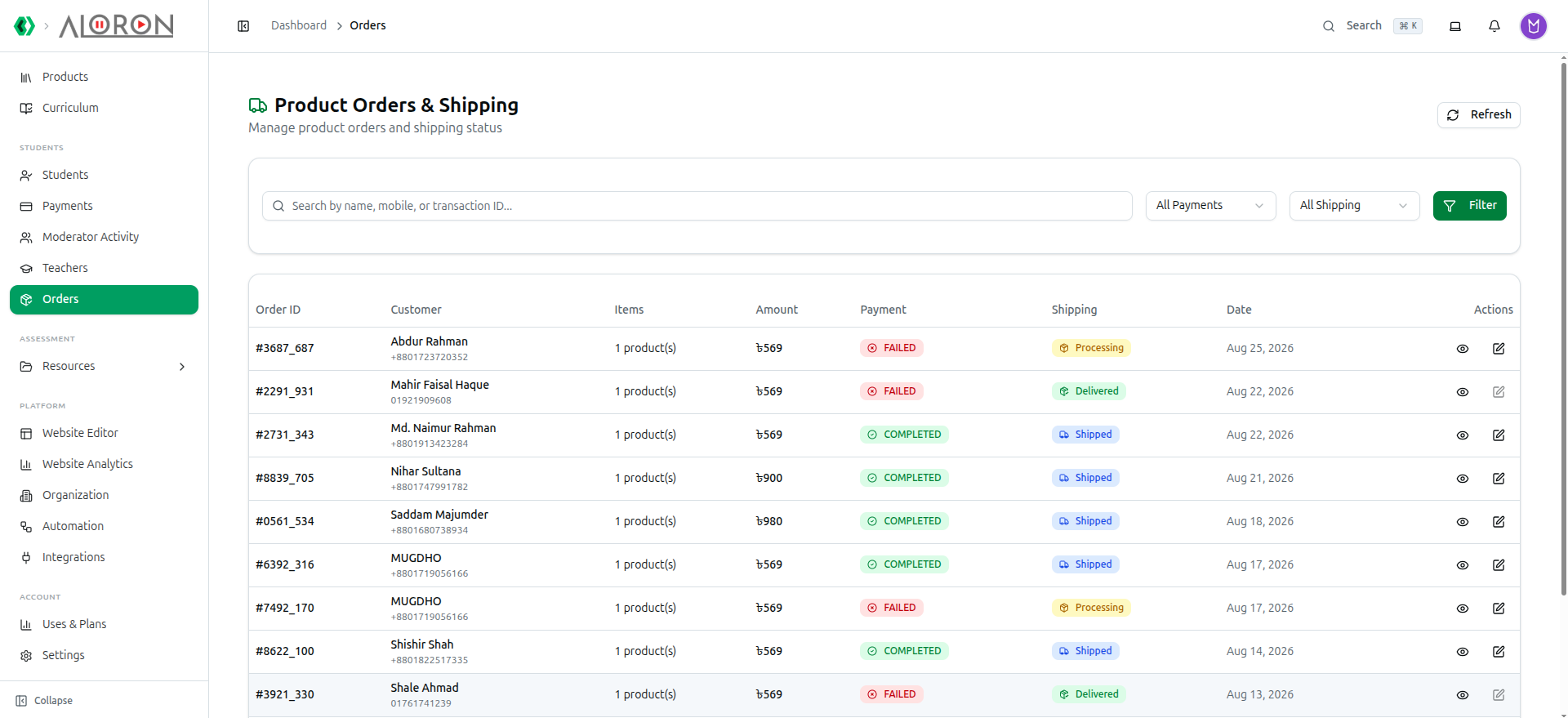
Task: Click amount ৳980 in Saddam Majumder row
Action: (x=768, y=522)
